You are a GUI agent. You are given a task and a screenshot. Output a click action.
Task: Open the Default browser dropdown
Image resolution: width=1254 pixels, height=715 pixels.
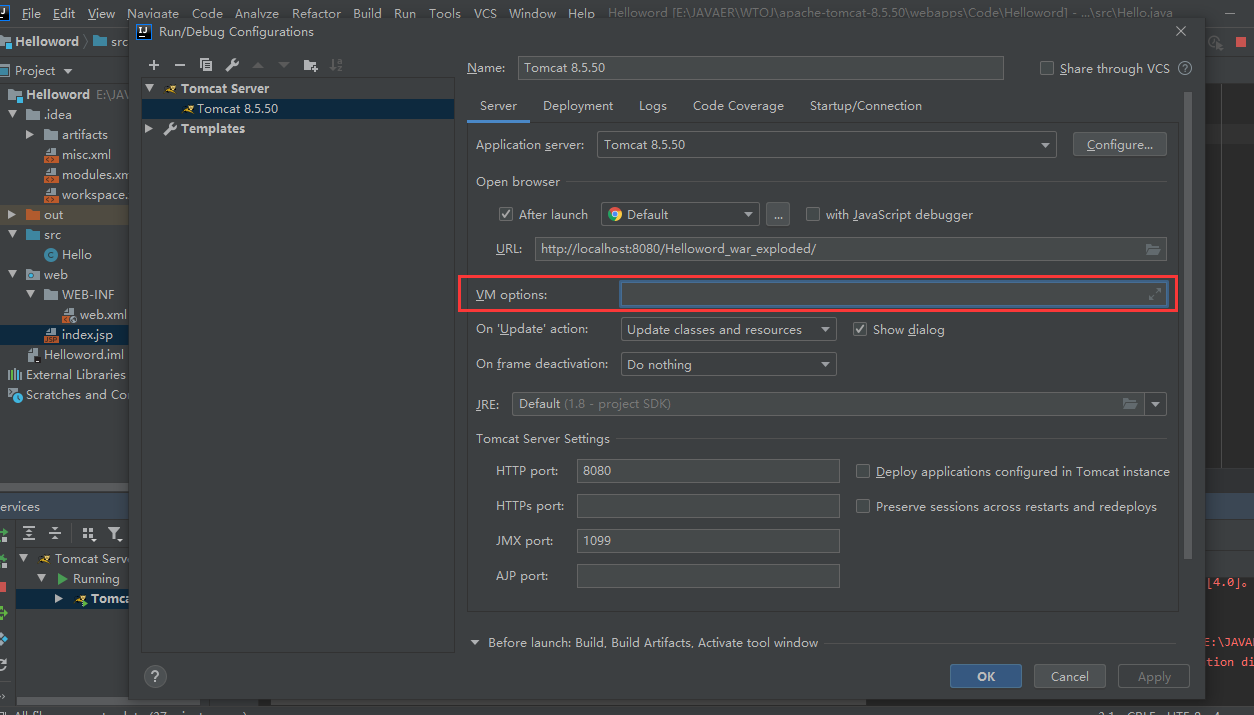[x=680, y=214]
